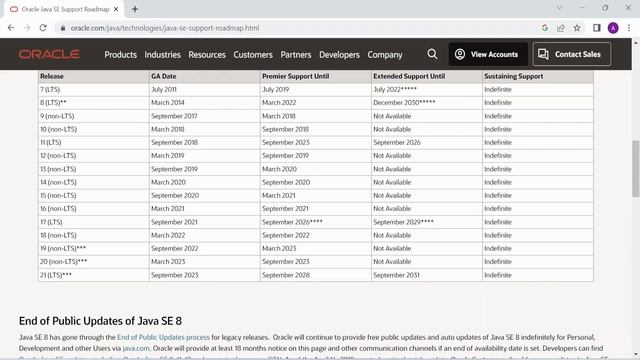This screenshot has height=360, width=640.
Task: Open the Resources menu
Action: (x=207, y=55)
